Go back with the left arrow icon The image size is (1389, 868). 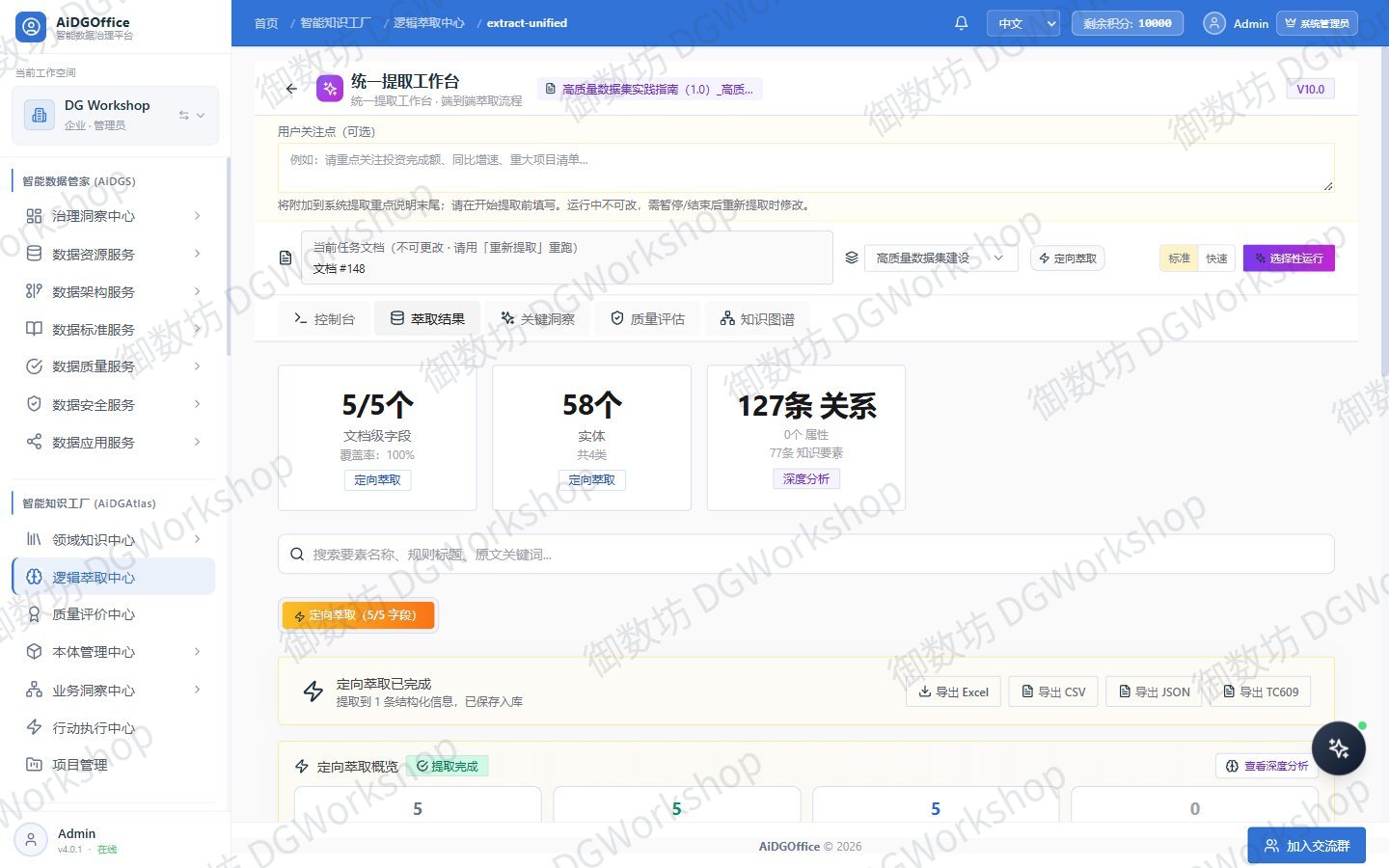click(x=291, y=89)
